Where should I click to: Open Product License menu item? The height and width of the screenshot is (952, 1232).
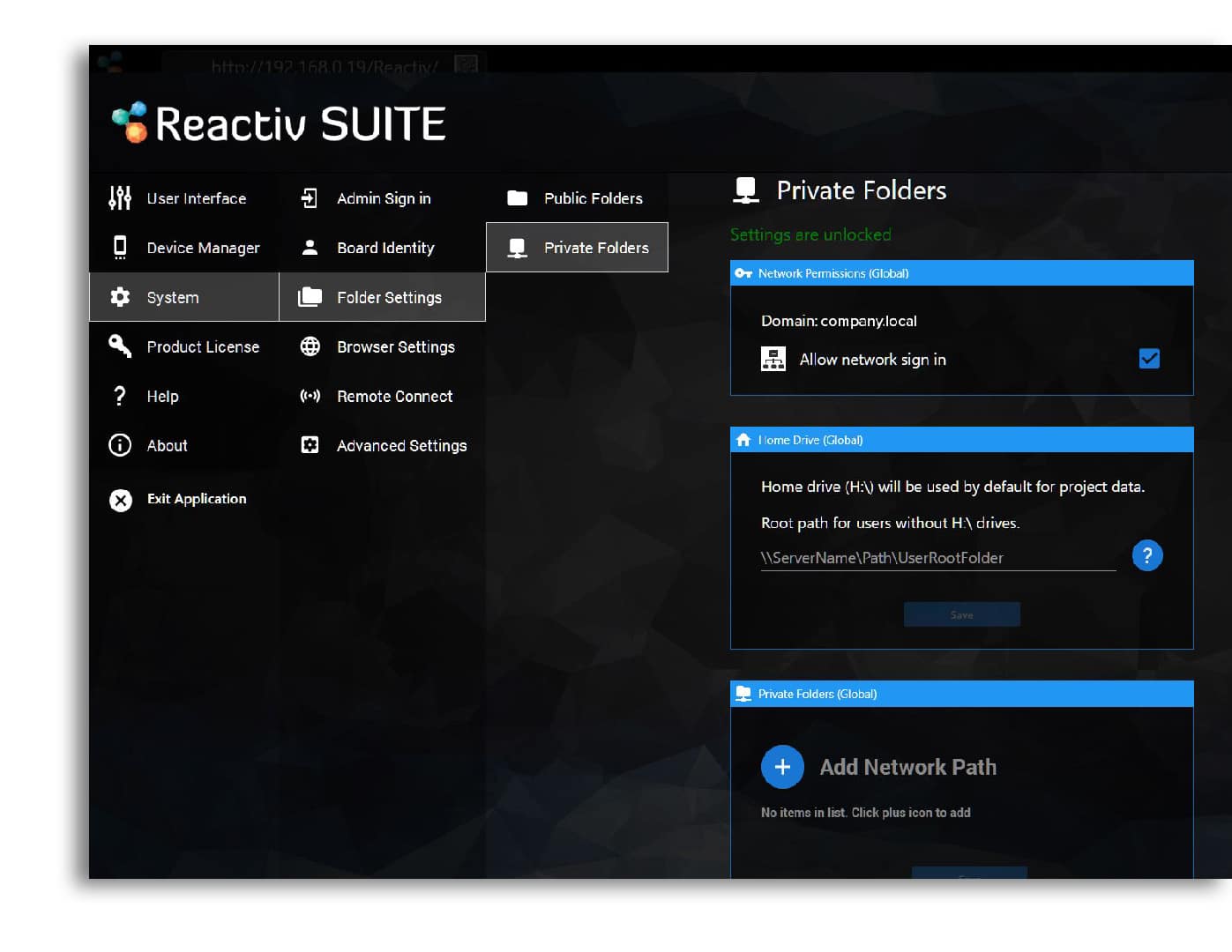tap(184, 346)
